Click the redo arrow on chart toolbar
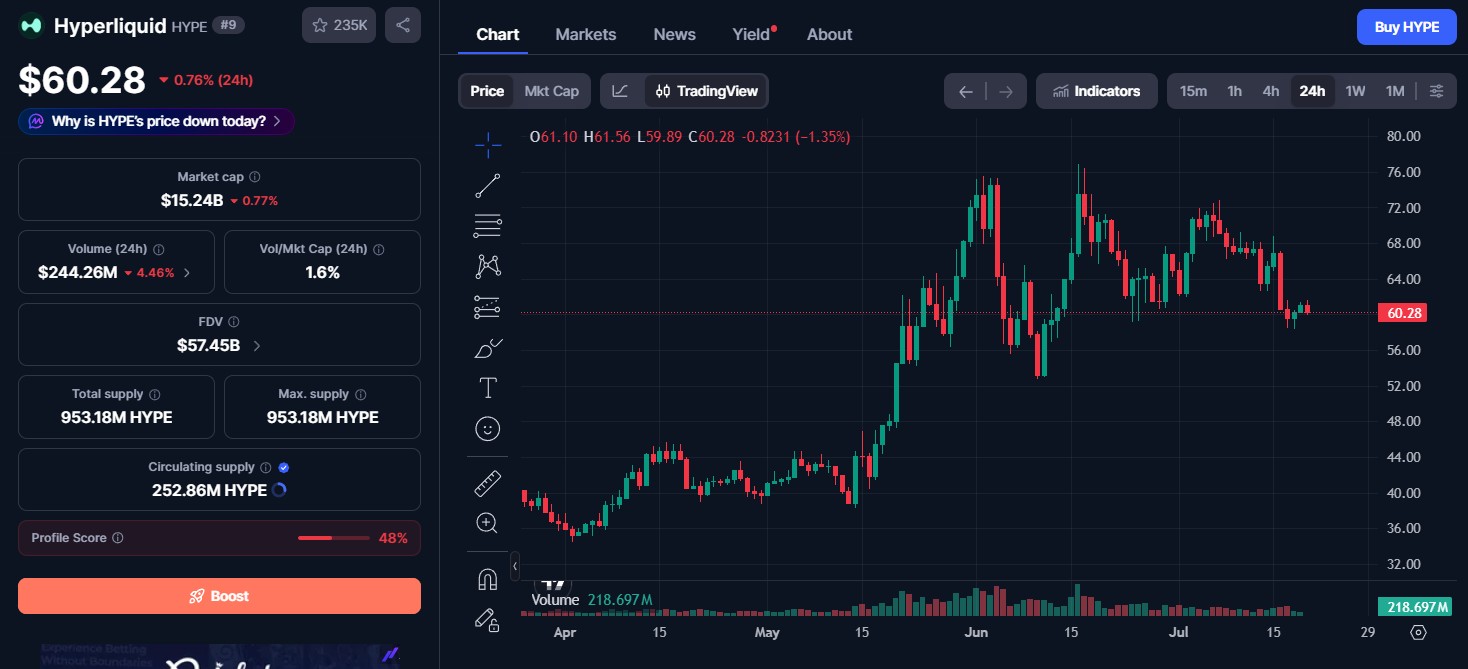1468x669 pixels. coord(1006,91)
